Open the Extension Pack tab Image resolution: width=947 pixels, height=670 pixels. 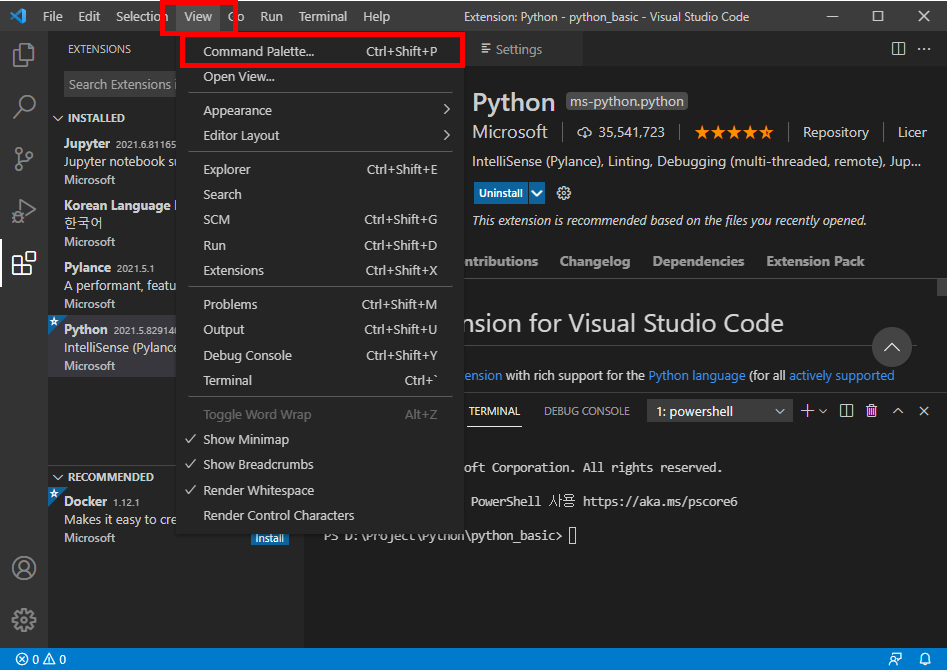pos(815,262)
